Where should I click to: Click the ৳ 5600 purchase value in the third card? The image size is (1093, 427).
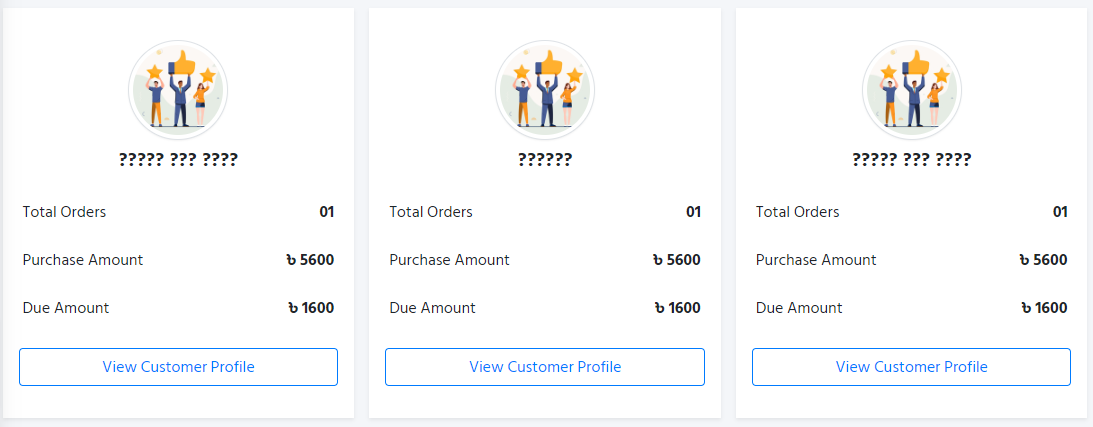(1043, 260)
